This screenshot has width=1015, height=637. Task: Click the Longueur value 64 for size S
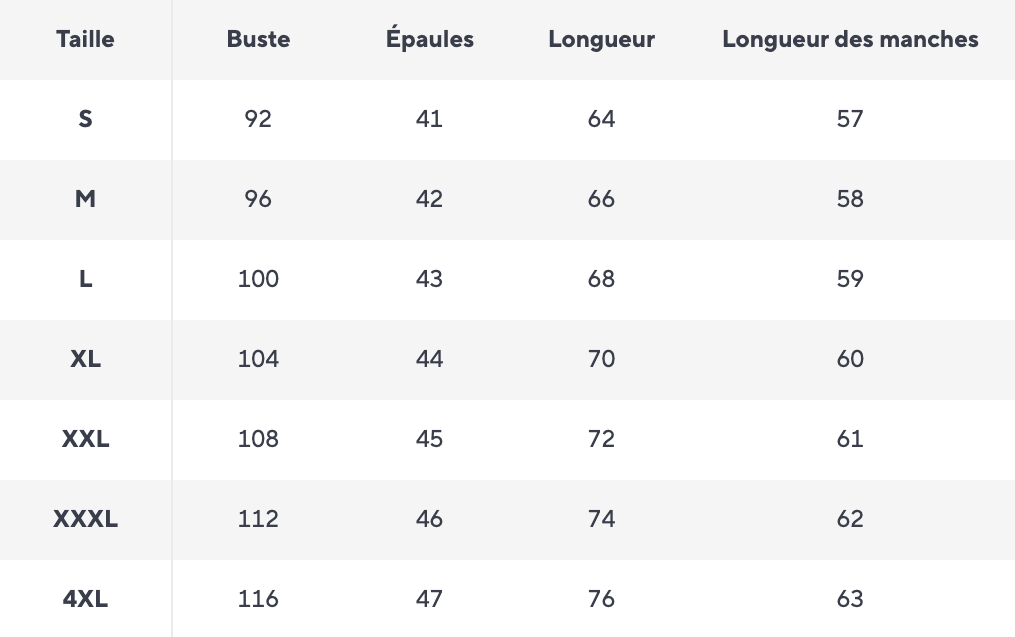[601, 119]
